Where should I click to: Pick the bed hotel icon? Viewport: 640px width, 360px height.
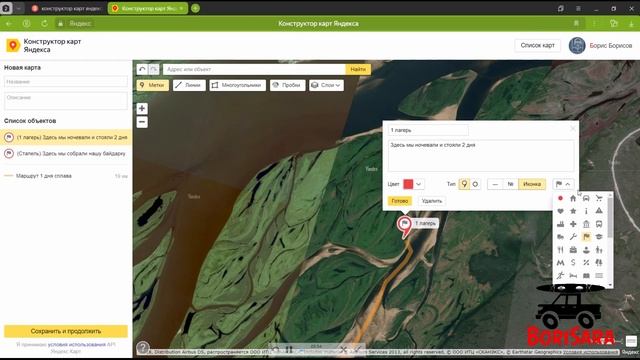click(x=573, y=276)
